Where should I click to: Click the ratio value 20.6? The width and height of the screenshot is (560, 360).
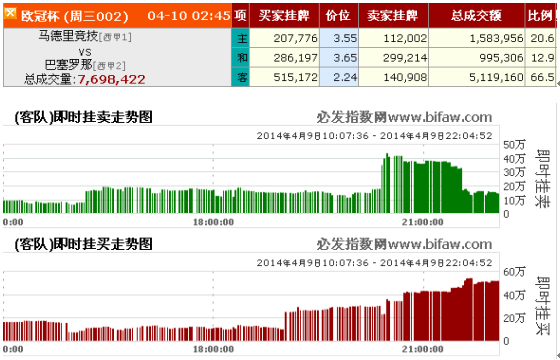pos(542,38)
